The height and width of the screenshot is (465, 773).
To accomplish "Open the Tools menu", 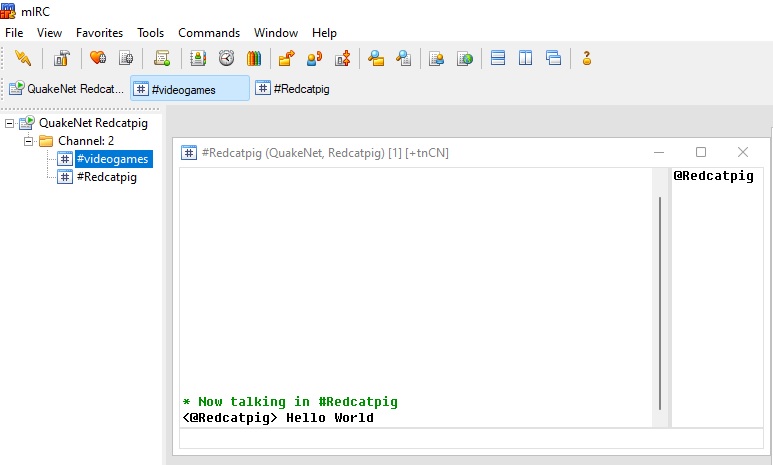I will (150, 33).
